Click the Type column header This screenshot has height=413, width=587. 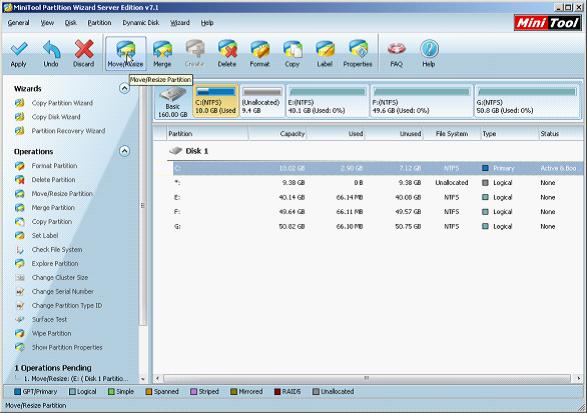pyautogui.click(x=509, y=134)
